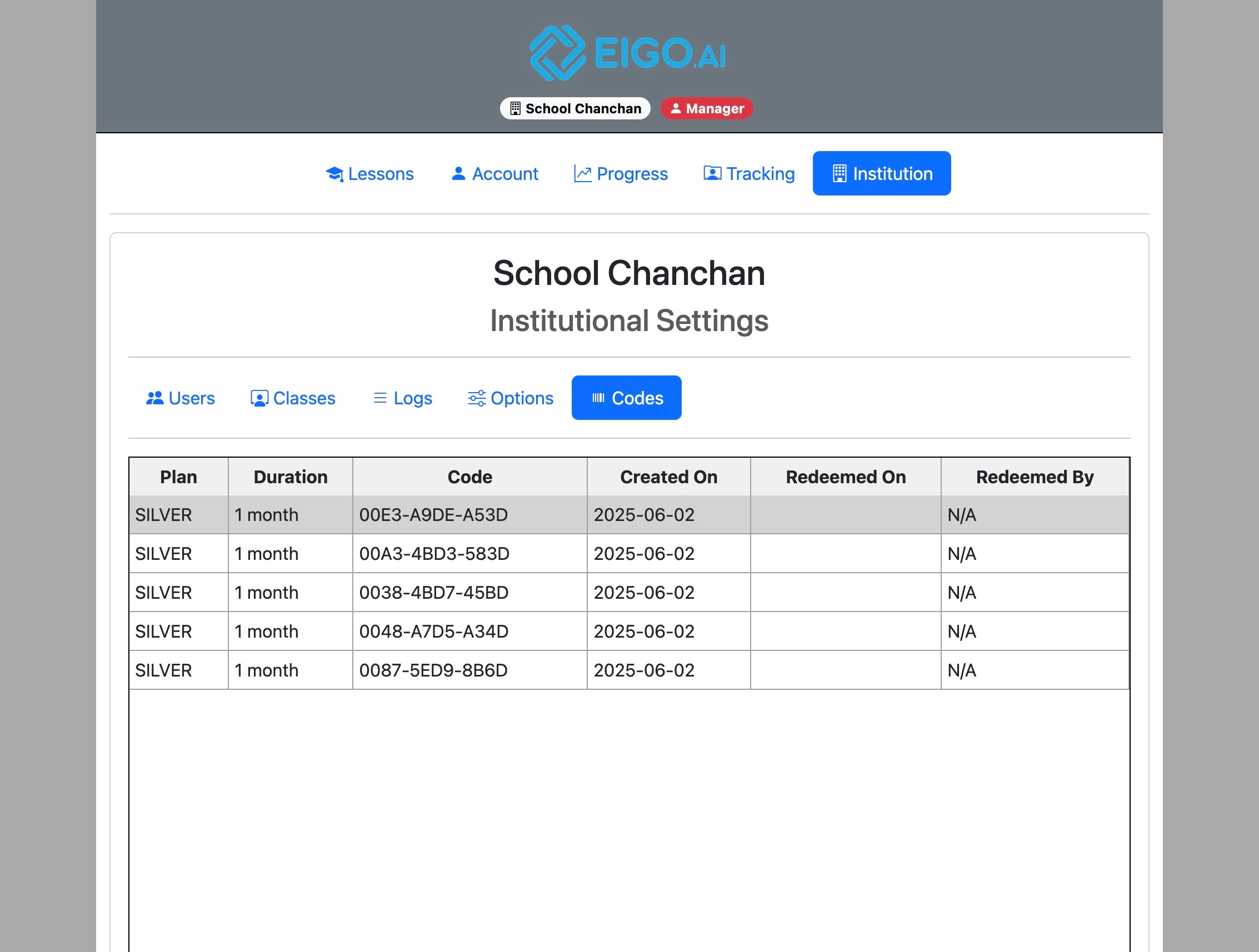Switch to the Users sub-tab
The width and height of the screenshot is (1259, 952).
pyautogui.click(x=181, y=398)
